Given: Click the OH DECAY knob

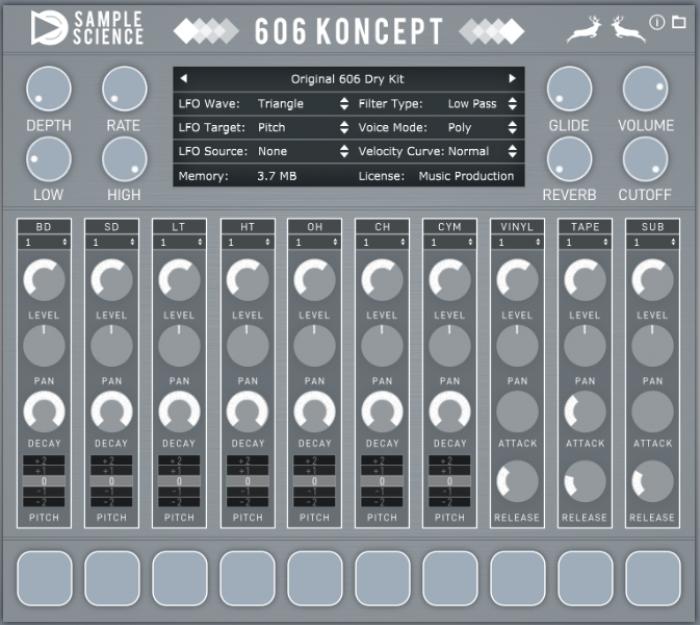Looking at the screenshot, I should pos(315,412).
